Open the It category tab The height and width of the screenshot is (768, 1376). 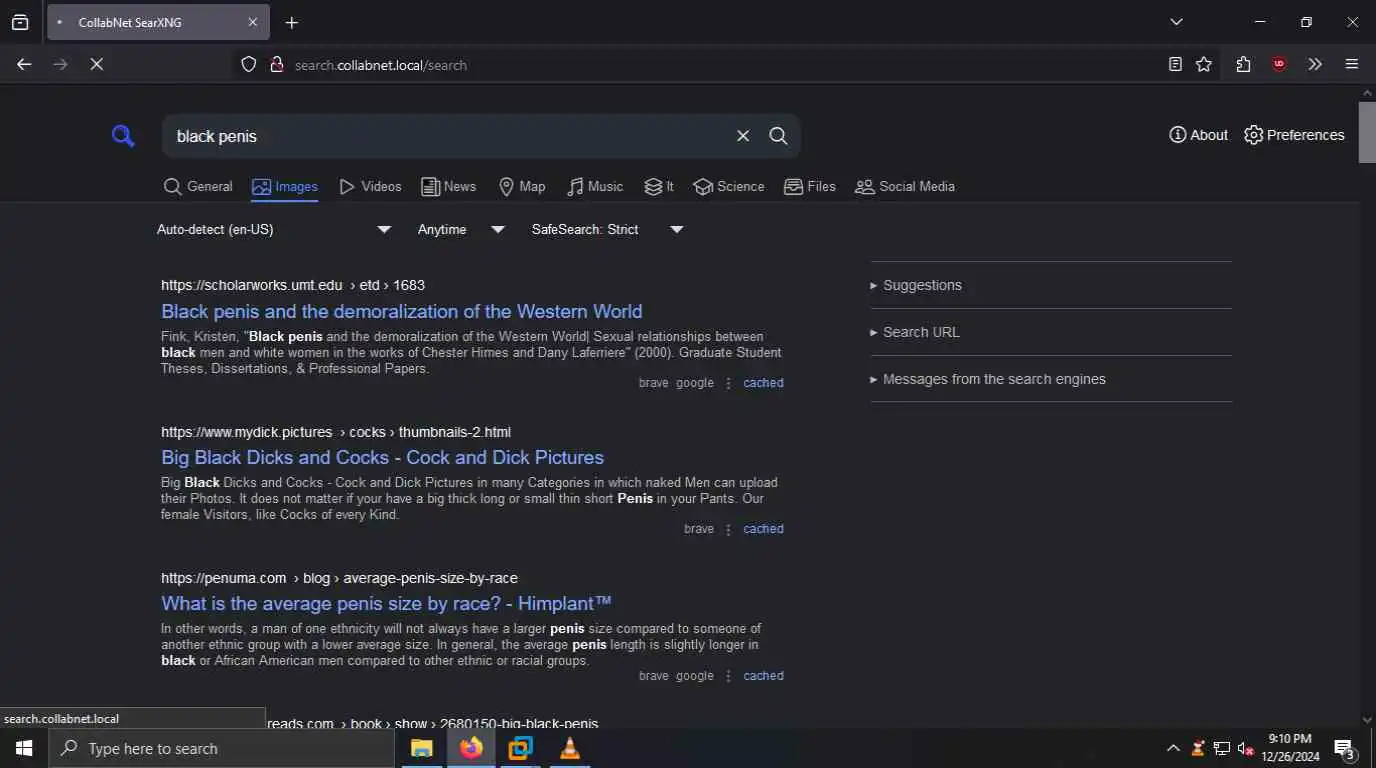[x=659, y=187]
